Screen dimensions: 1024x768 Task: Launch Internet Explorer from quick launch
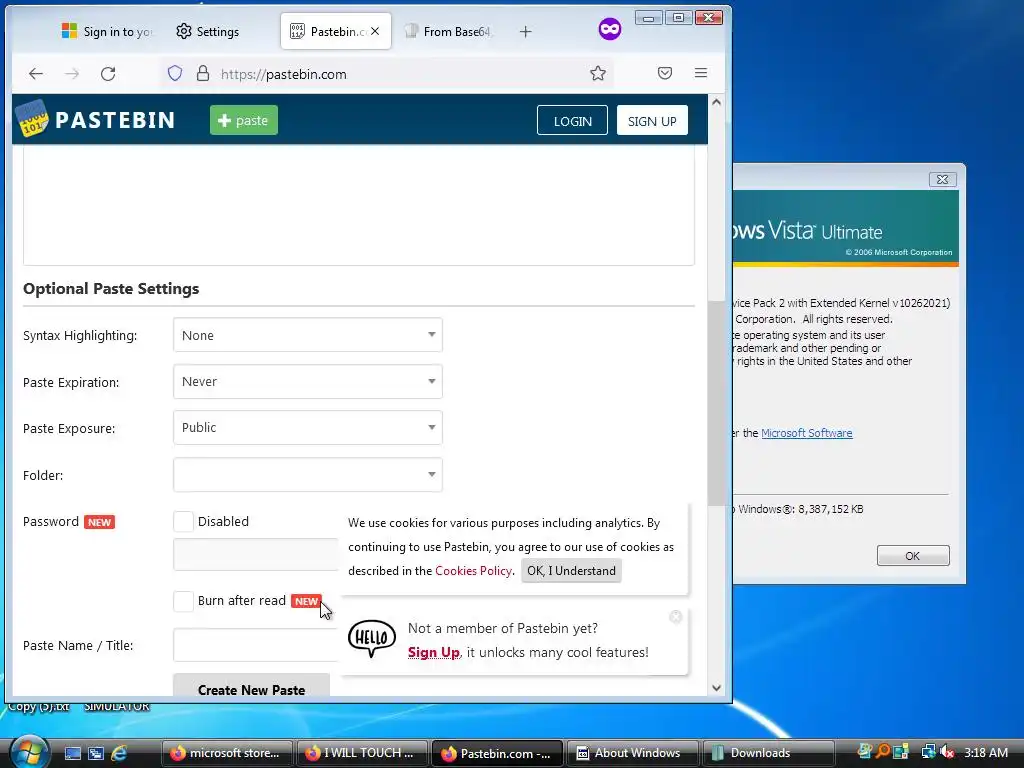(119, 753)
